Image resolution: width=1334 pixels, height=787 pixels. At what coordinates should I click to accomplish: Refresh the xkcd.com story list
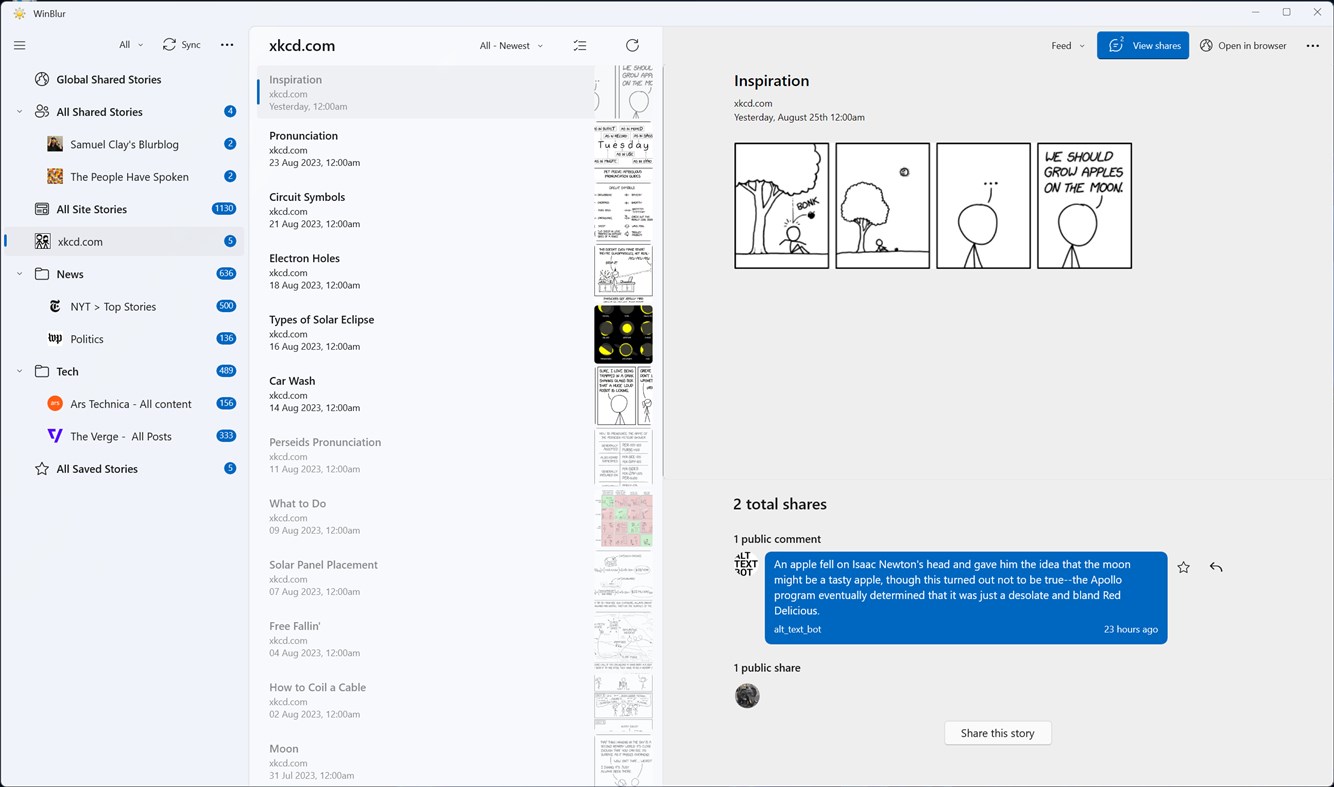tap(632, 45)
